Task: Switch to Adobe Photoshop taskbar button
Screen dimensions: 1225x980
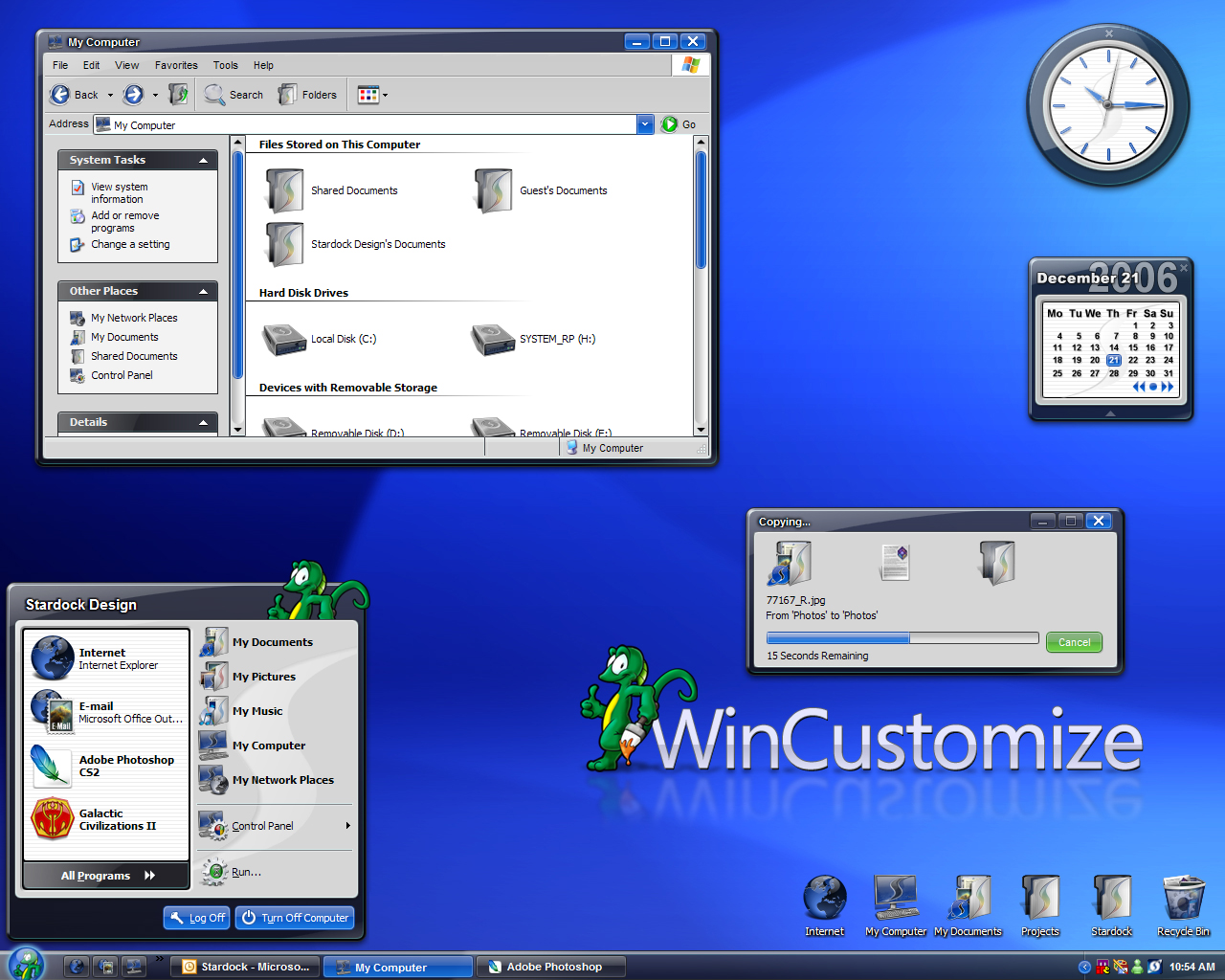Action: (x=551, y=967)
